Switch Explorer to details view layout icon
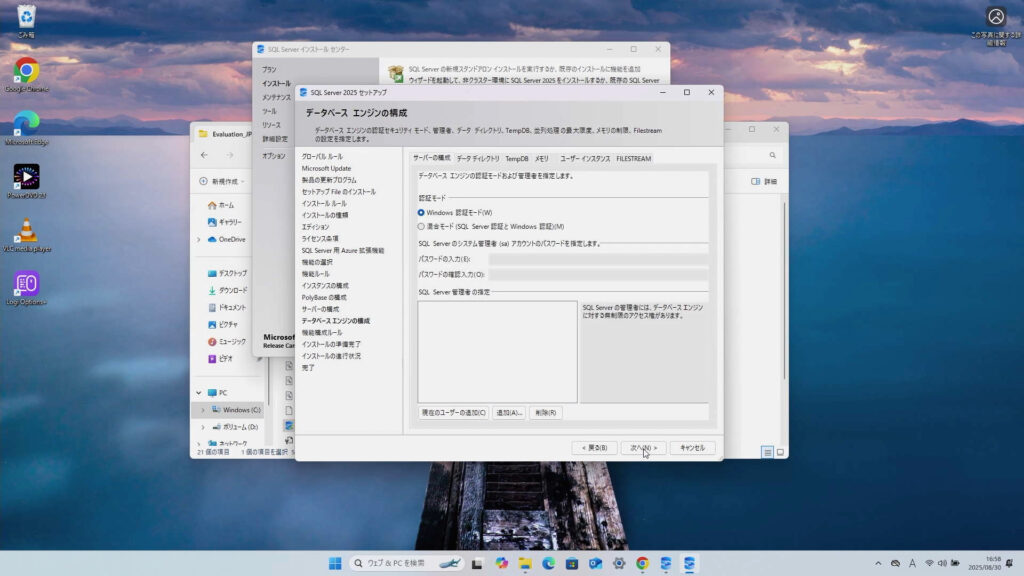 click(767, 452)
